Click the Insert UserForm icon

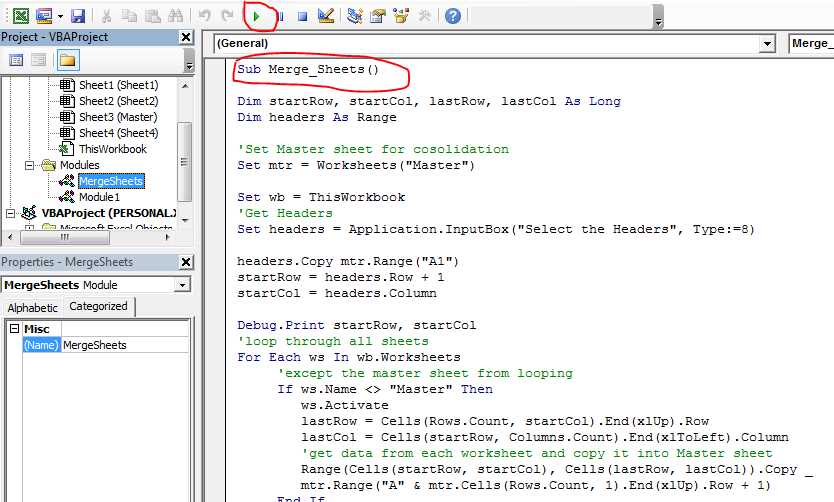(x=44, y=16)
